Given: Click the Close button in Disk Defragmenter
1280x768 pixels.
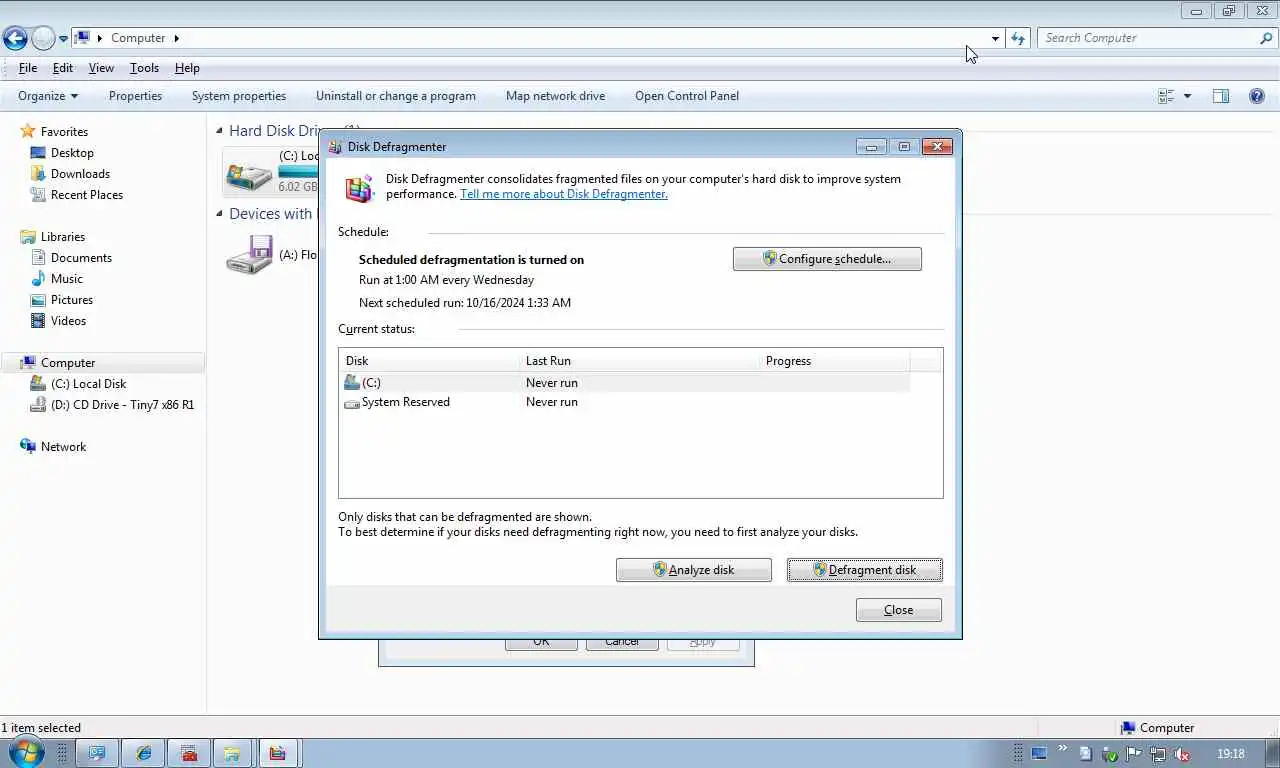Looking at the screenshot, I should coord(899,610).
